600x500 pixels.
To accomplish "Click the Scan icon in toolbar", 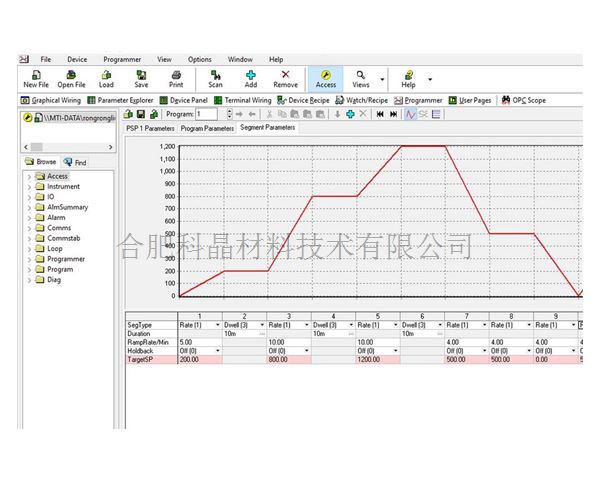I will tap(215, 75).
